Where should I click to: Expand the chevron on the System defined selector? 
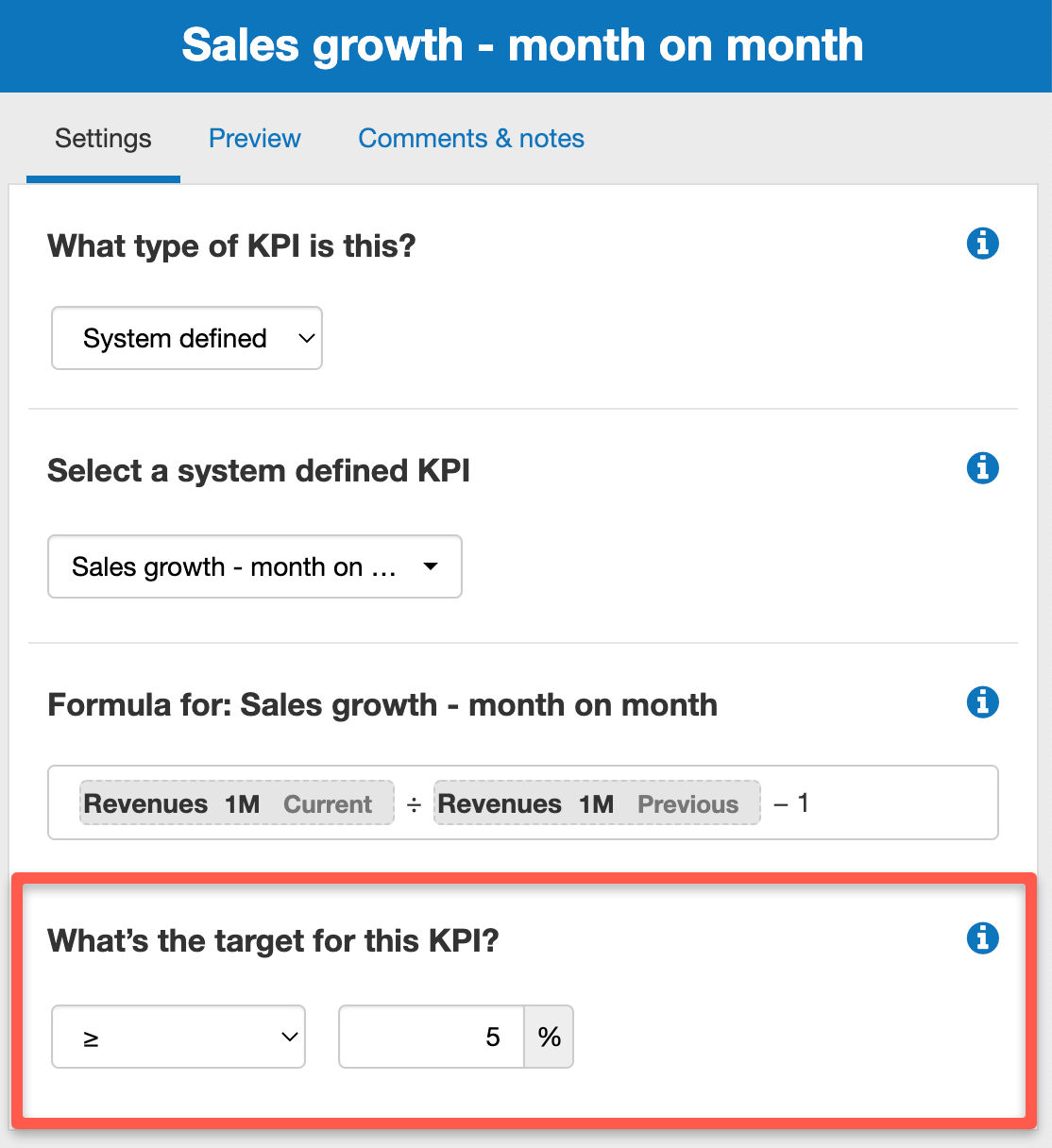pos(304,338)
